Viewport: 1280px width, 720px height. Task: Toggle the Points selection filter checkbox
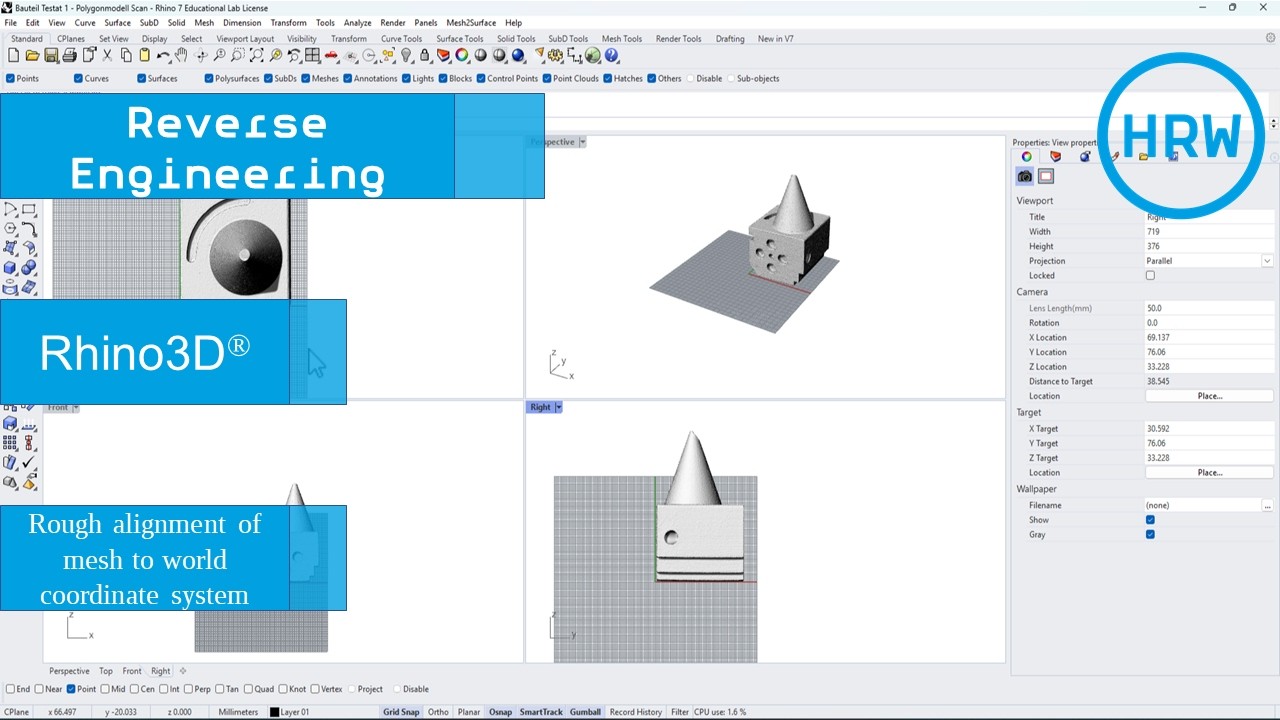[x=10, y=78]
